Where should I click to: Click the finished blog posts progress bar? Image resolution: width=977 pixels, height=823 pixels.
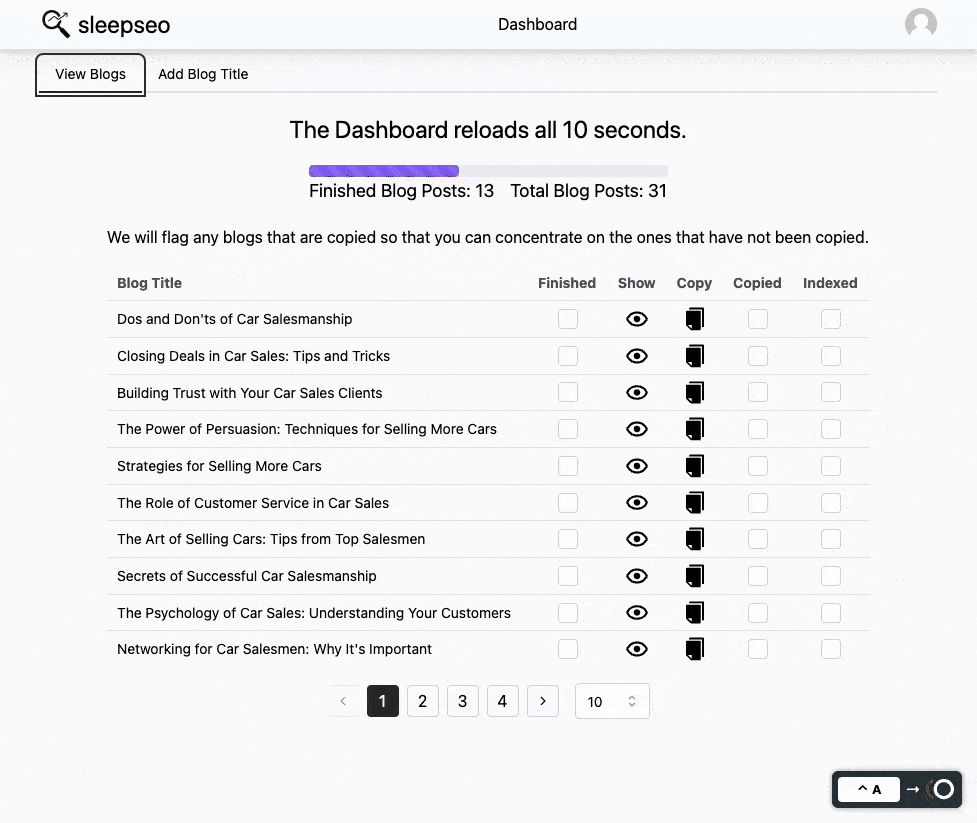488,171
